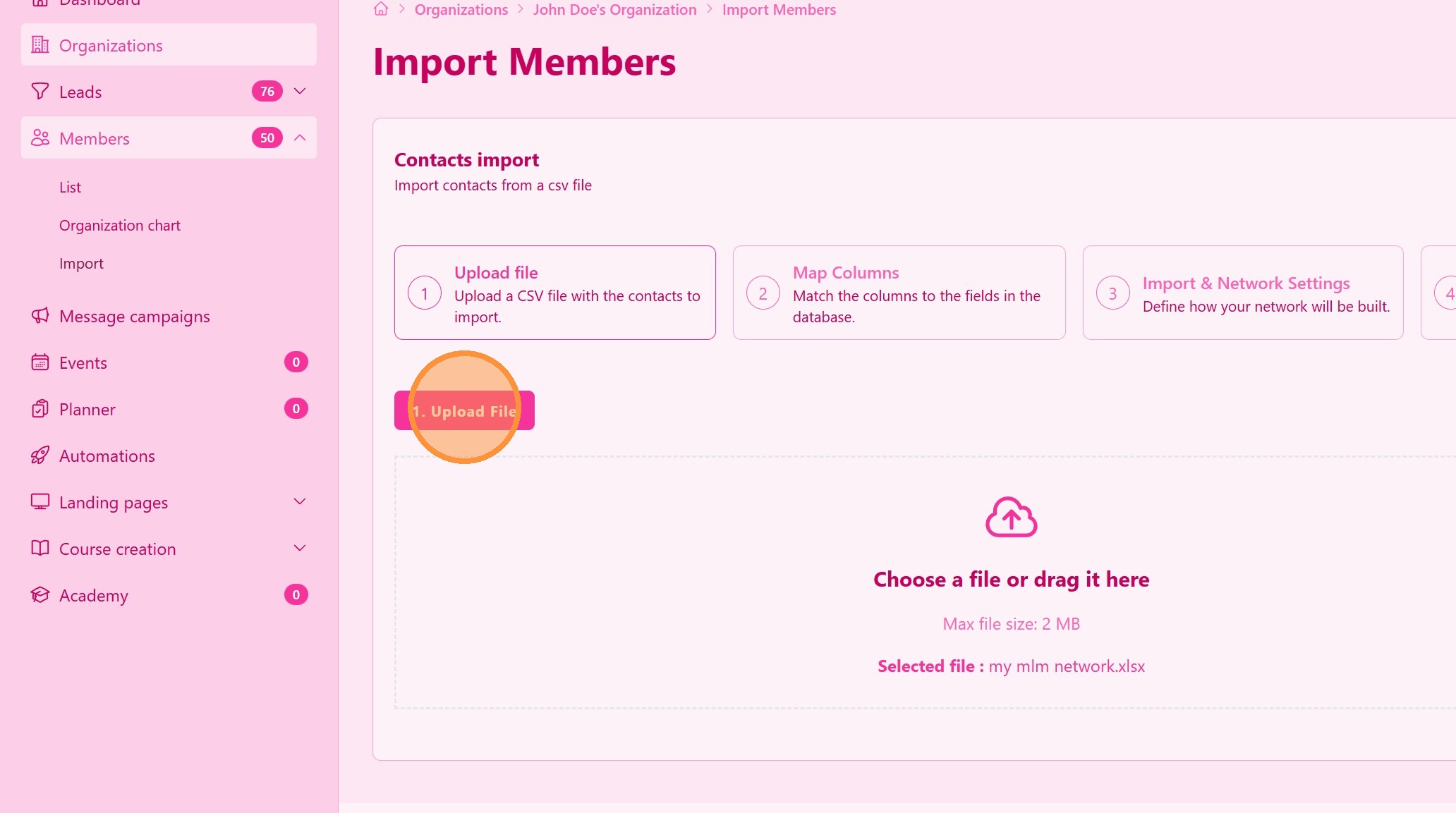Click the Events calendar icon
Image resolution: width=1456 pixels, height=813 pixels.
40,362
